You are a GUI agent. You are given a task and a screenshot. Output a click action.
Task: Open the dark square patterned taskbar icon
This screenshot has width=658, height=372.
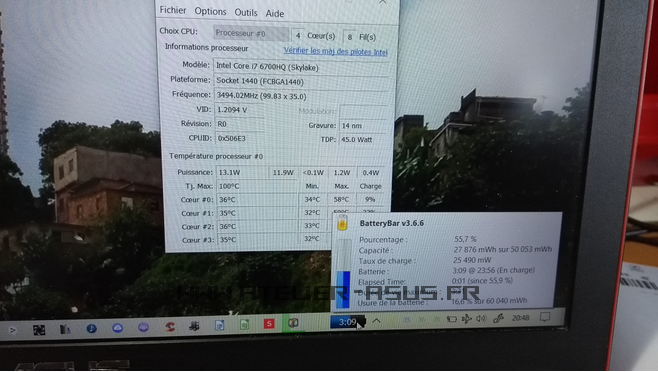point(39,330)
